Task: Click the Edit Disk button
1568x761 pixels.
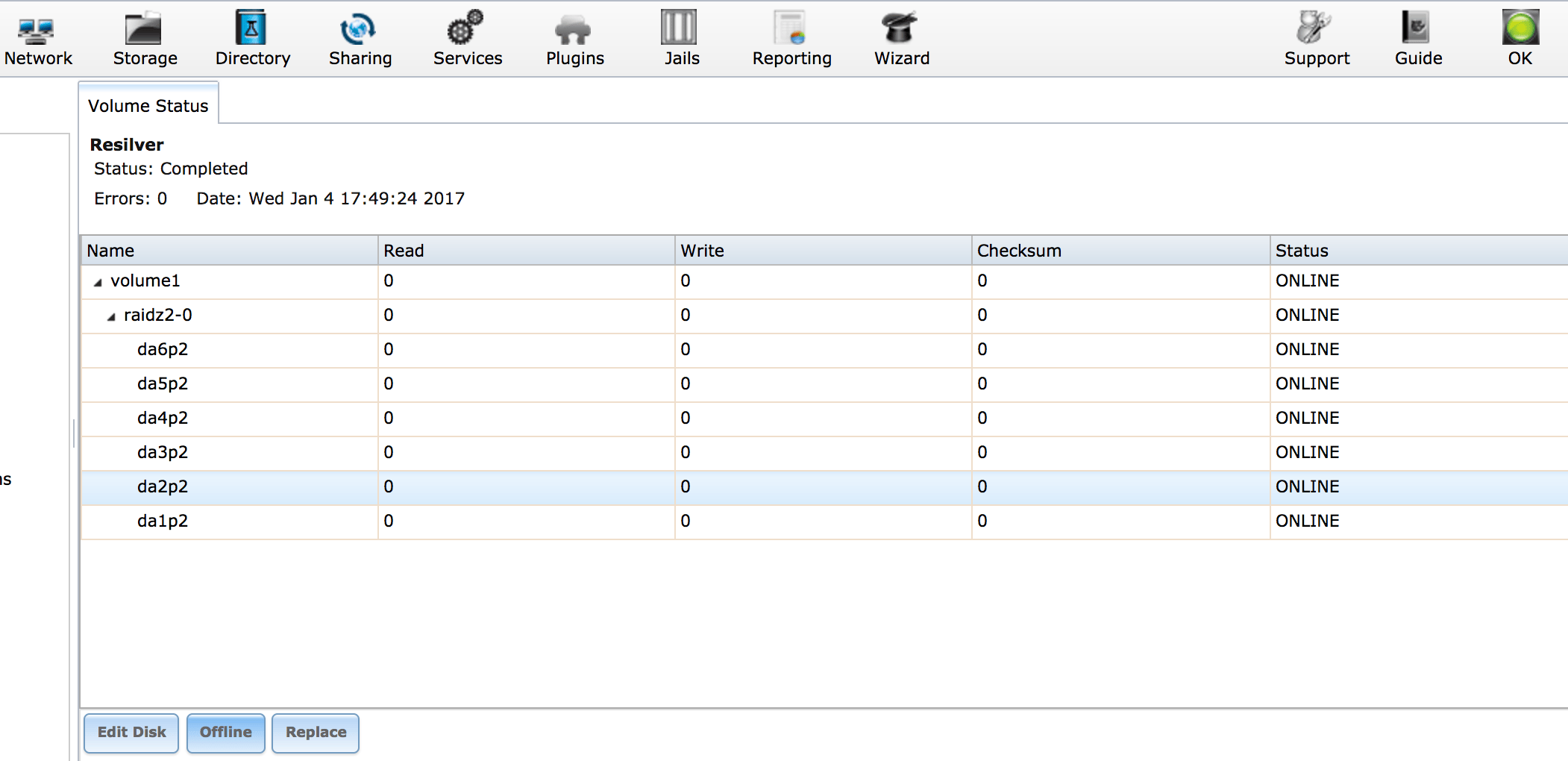Action: 131,733
